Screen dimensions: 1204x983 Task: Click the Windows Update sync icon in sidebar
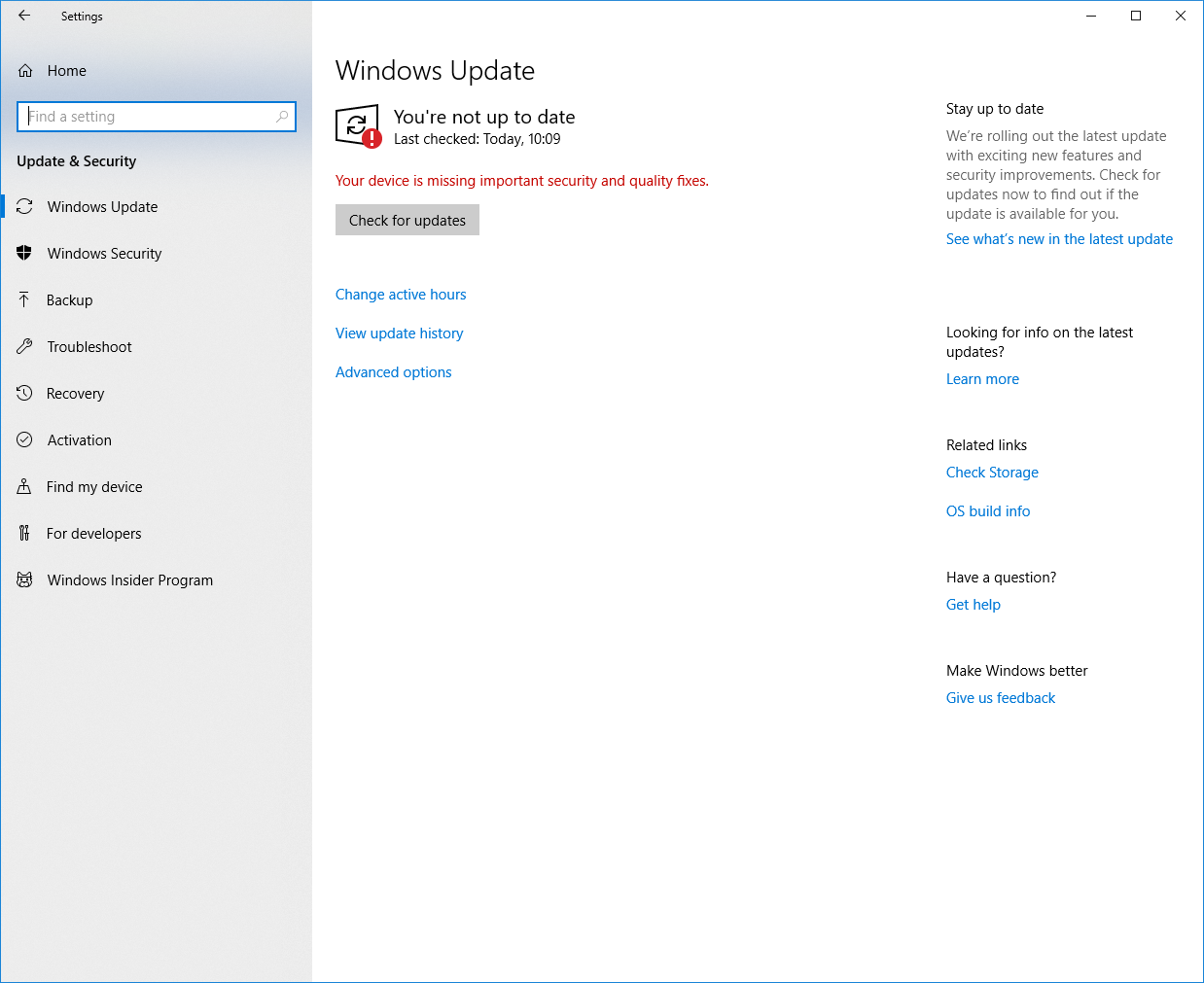(24, 206)
